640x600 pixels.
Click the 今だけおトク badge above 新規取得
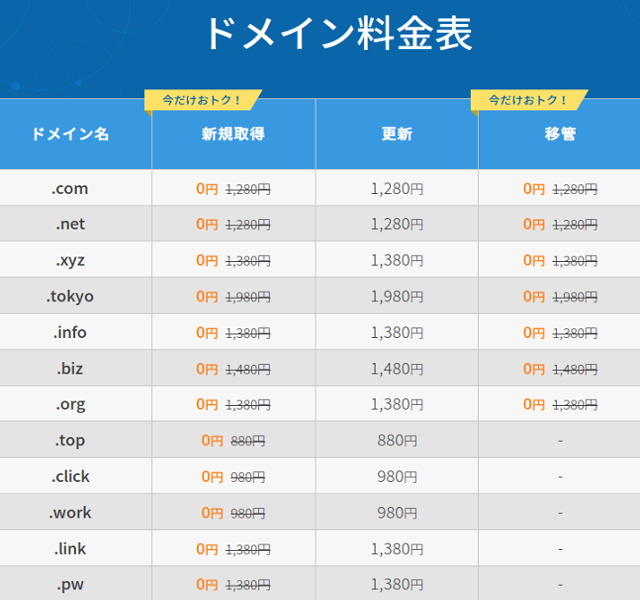point(203,100)
